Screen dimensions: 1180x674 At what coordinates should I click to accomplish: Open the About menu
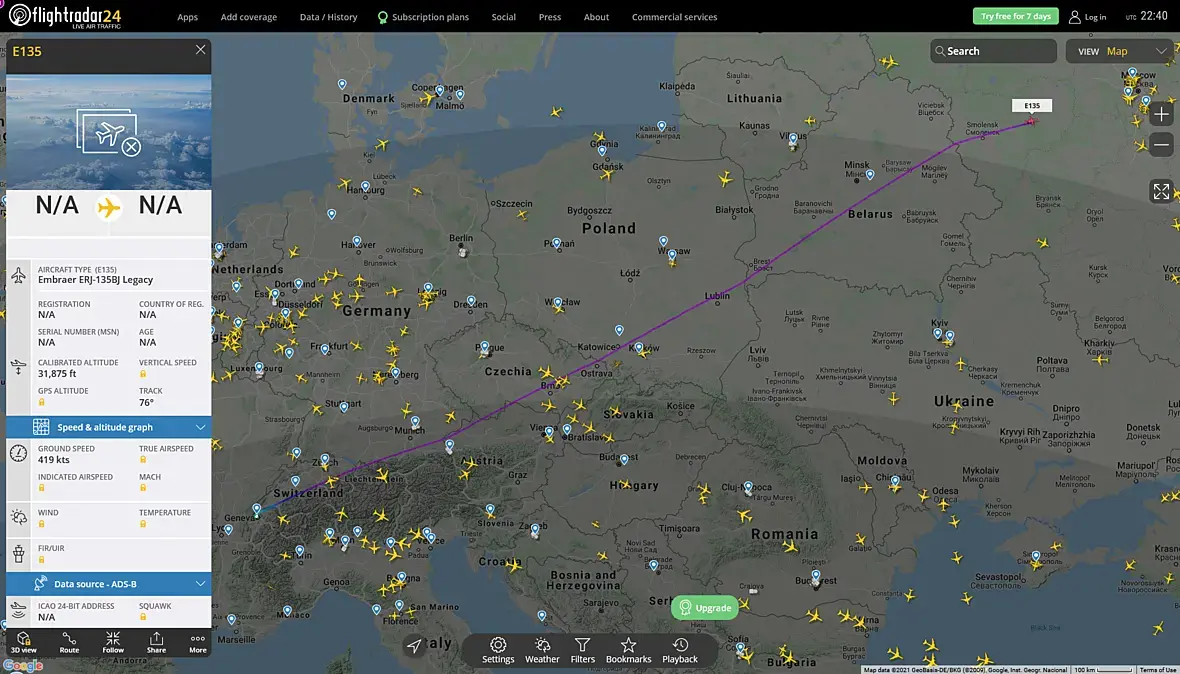(596, 17)
